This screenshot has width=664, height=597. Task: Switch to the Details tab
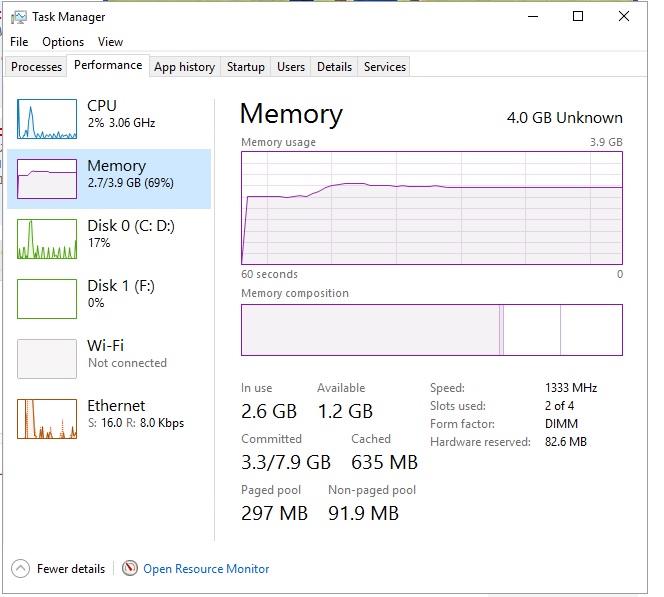tap(335, 67)
